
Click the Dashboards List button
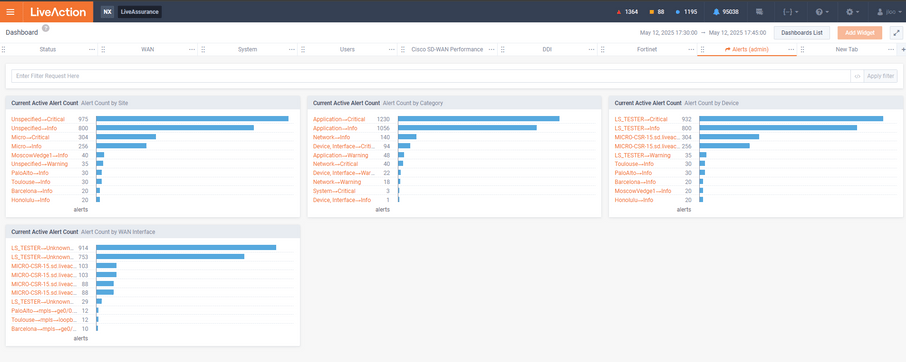[x=801, y=33]
